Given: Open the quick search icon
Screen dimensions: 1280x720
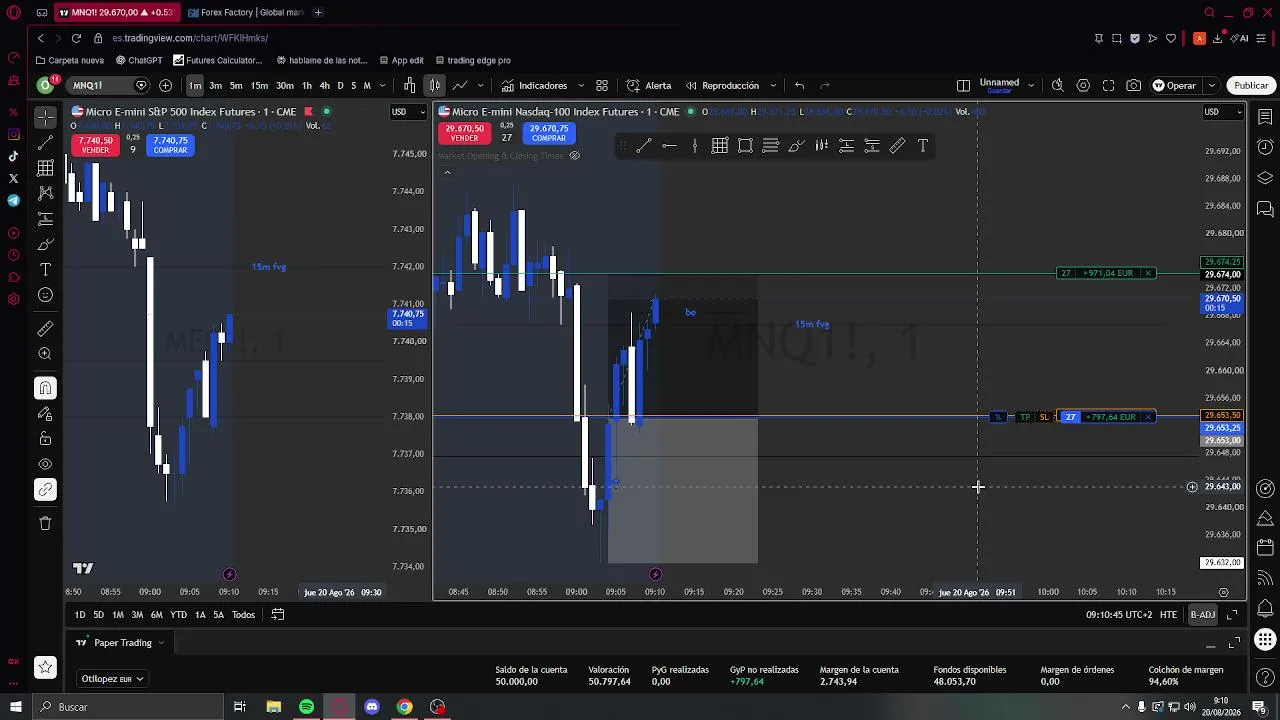Looking at the screenshot, I should pyautogui.click(x=1057, y=85).
